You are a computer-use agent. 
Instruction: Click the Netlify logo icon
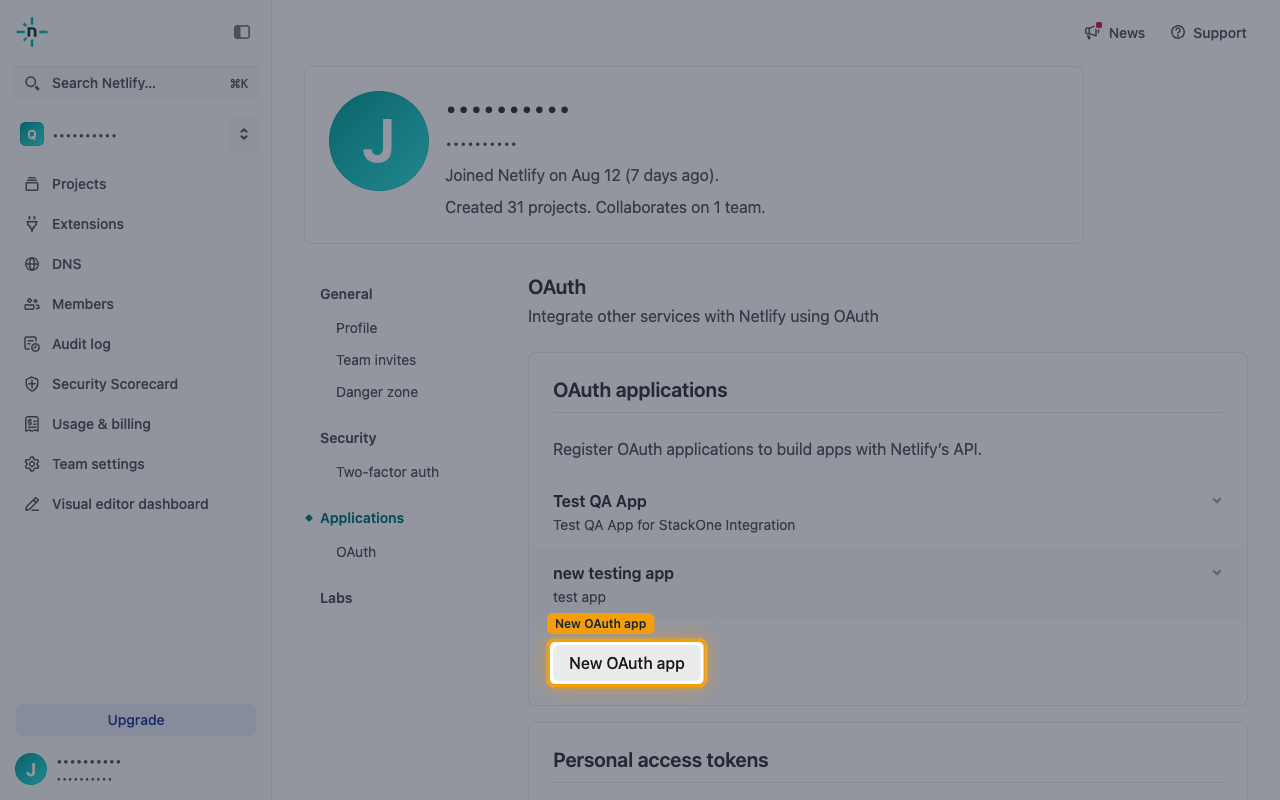32,32
